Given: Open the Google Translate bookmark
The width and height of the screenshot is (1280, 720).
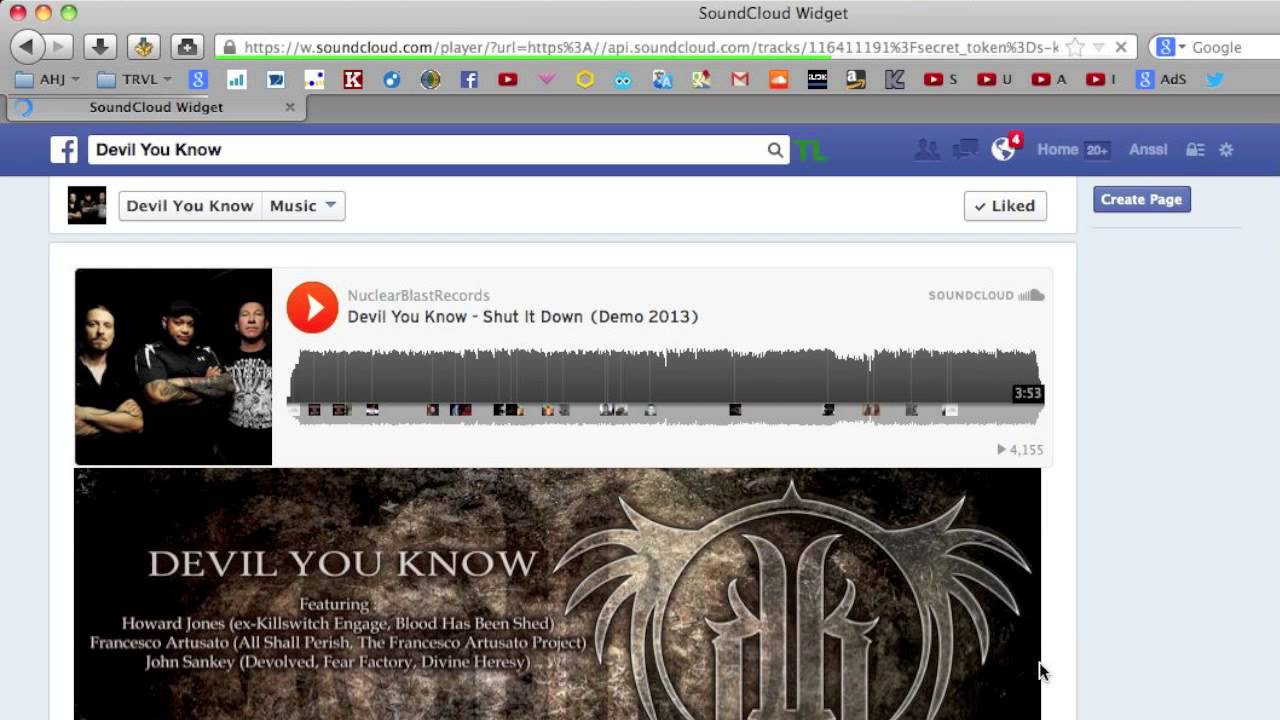Looking at the screenshot, I should coord(662,79).
